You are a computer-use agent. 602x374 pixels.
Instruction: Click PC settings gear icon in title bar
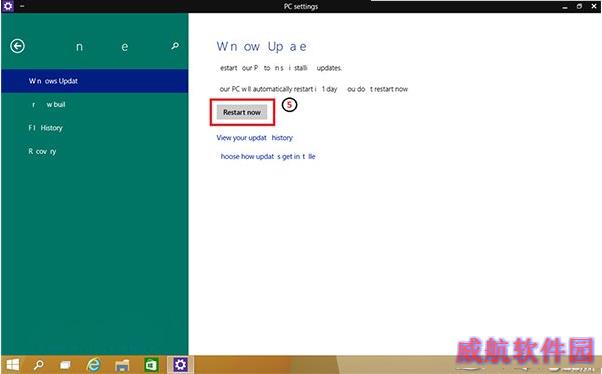pos(8,6)
